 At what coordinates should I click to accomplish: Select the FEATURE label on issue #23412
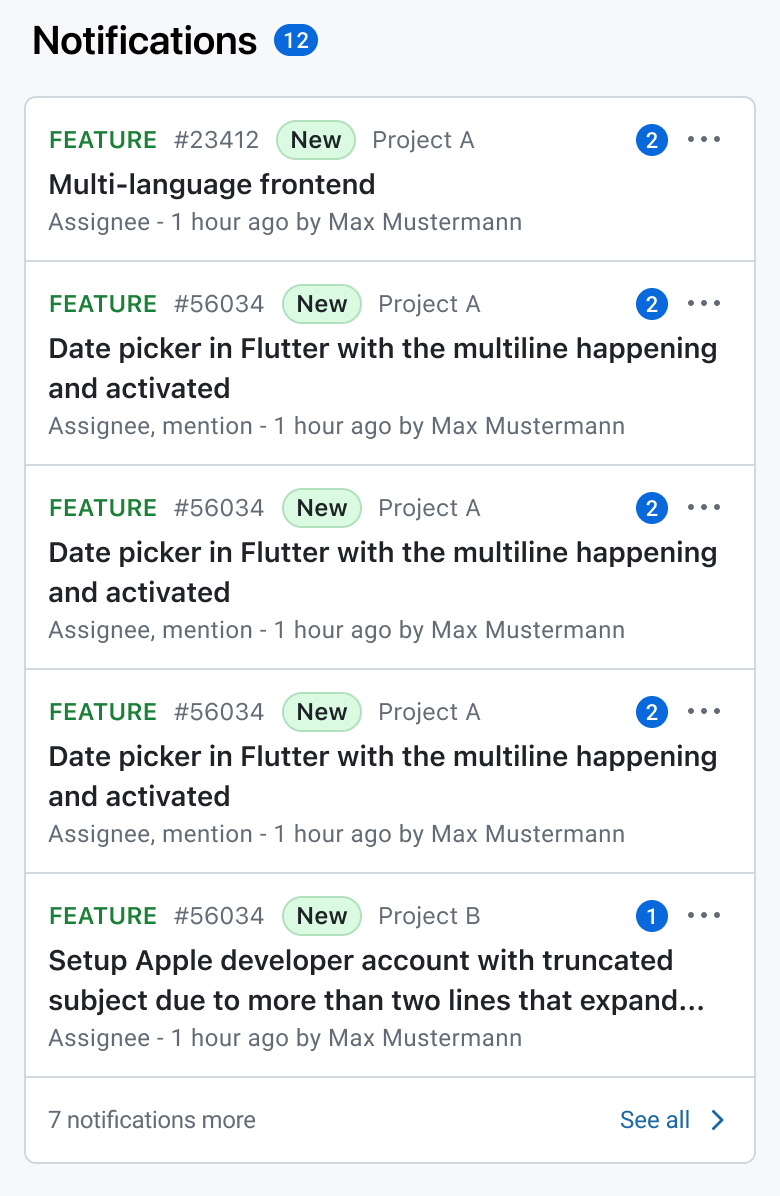pos(103,140)
